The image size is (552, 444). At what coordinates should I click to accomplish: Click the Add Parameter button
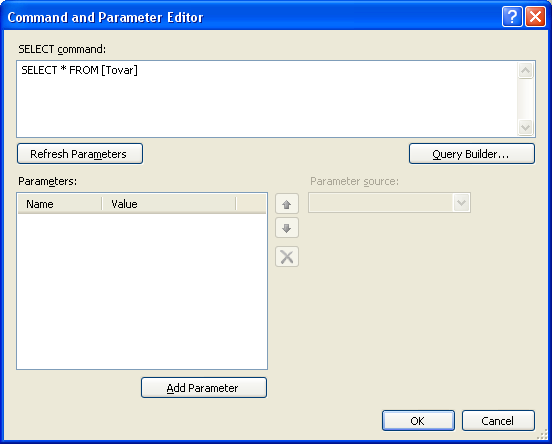tap(204, 388)
